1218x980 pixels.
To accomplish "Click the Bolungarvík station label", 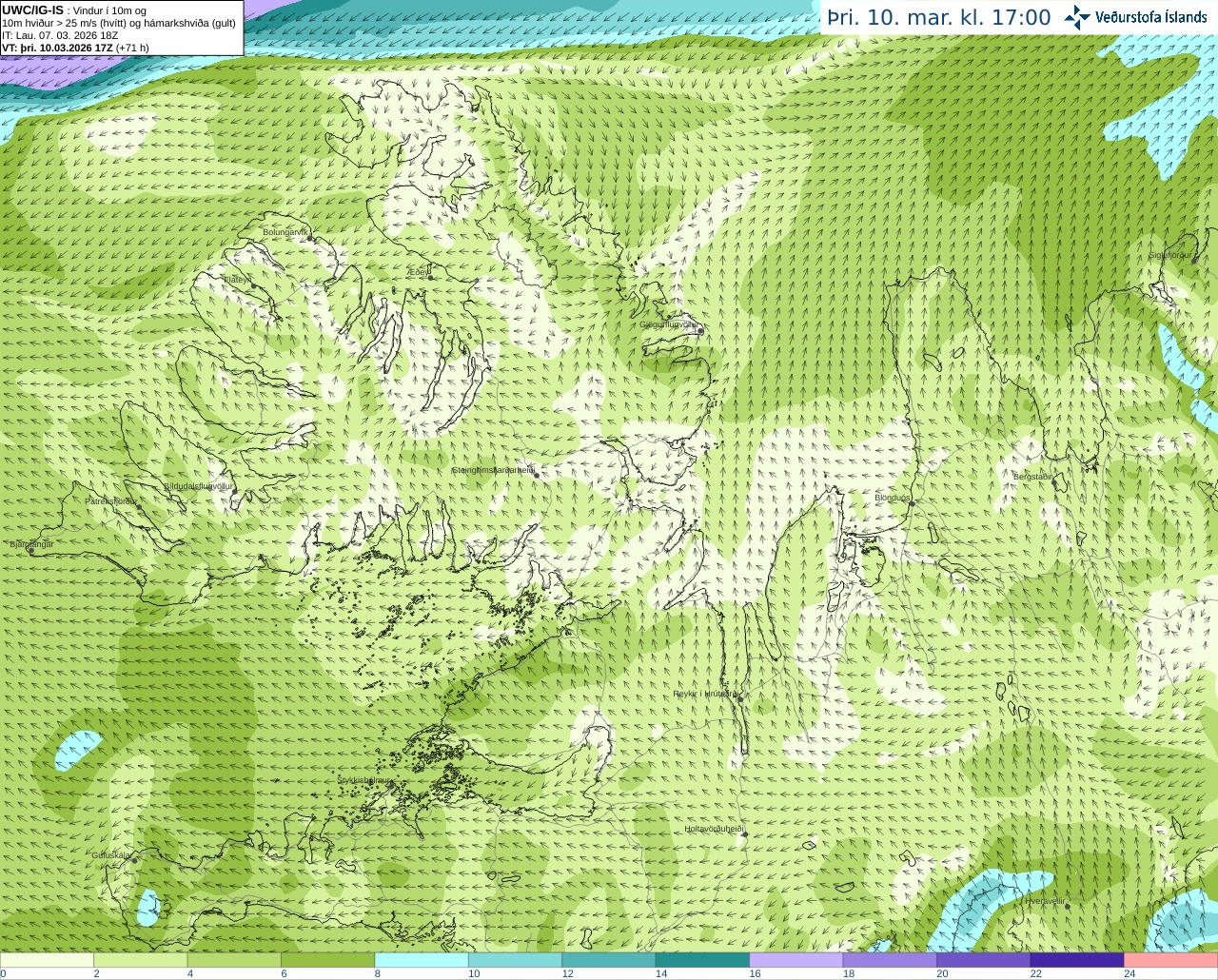I will click(x=285, y=232).
